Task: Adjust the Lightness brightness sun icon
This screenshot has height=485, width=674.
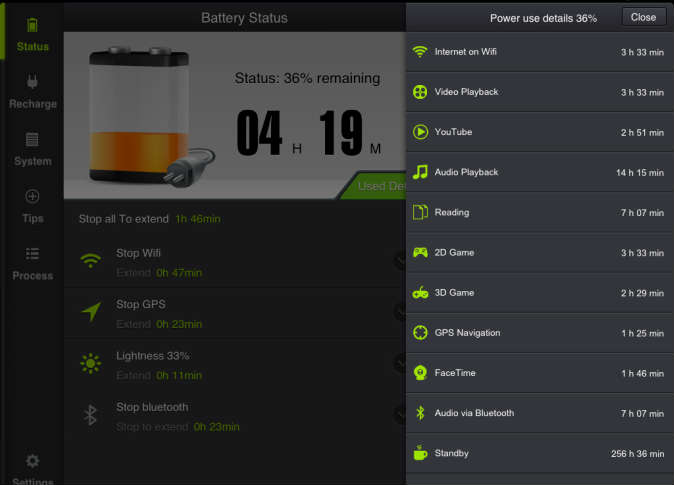Action: (x=90, y=364)
